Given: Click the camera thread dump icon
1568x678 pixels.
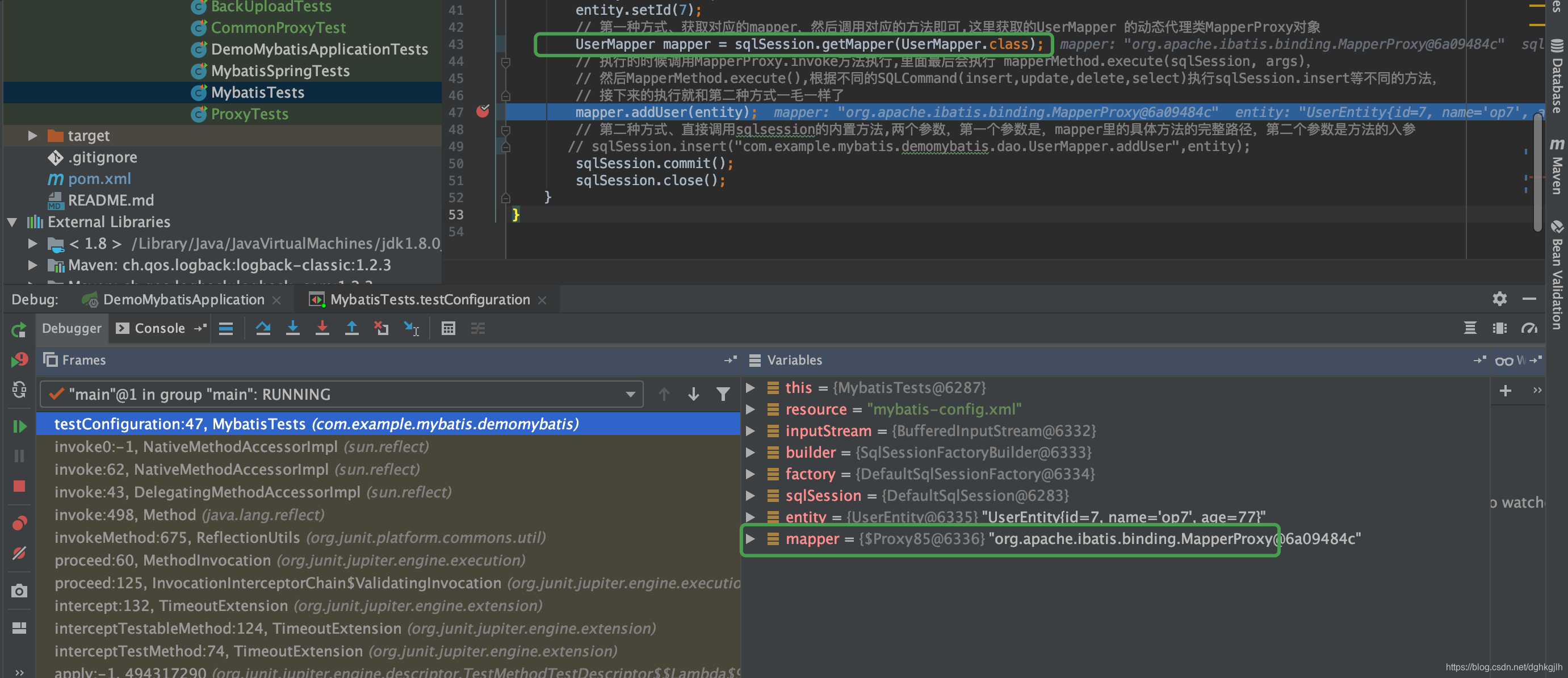Looking at the screenshot, I should click(19, 591).
